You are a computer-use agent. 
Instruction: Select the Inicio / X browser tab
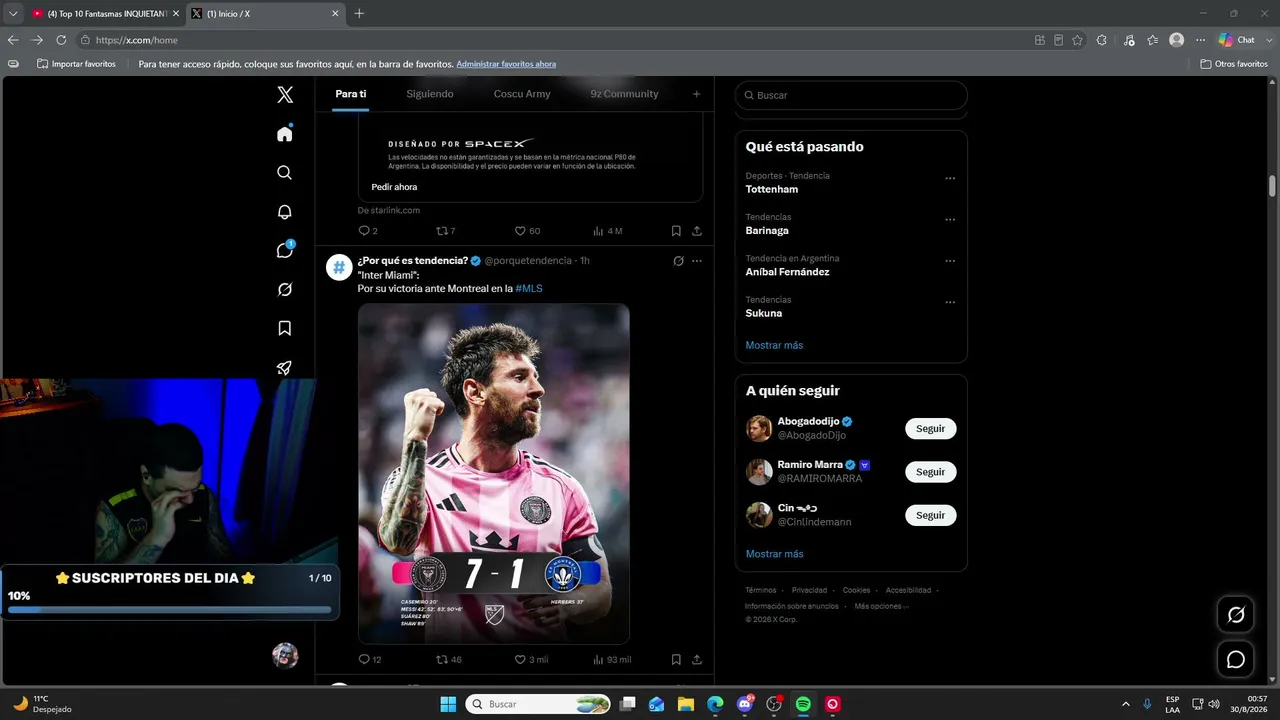pos(265,13)
